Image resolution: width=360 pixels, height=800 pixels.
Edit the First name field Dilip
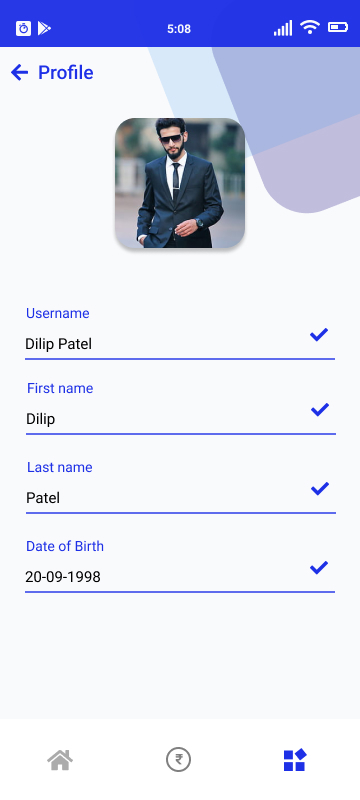click(181, 419)
